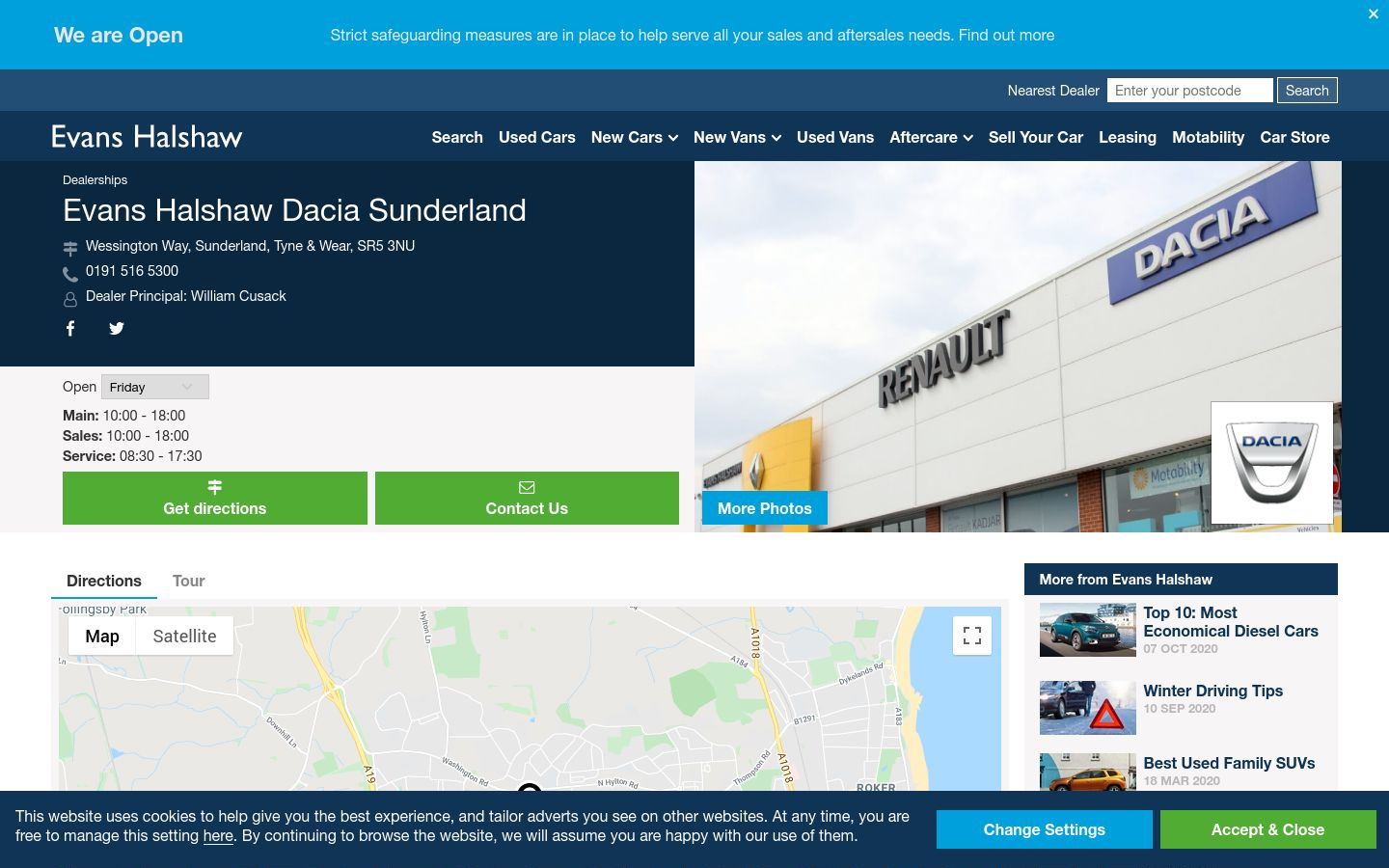
Task: Close the We are Open banner
Action: point(1374,14)
